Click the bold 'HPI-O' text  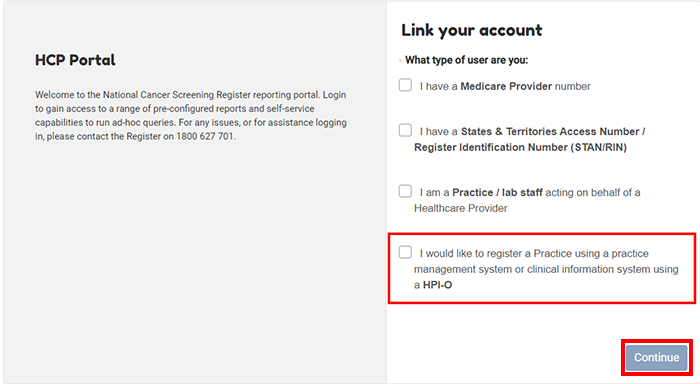438,285
